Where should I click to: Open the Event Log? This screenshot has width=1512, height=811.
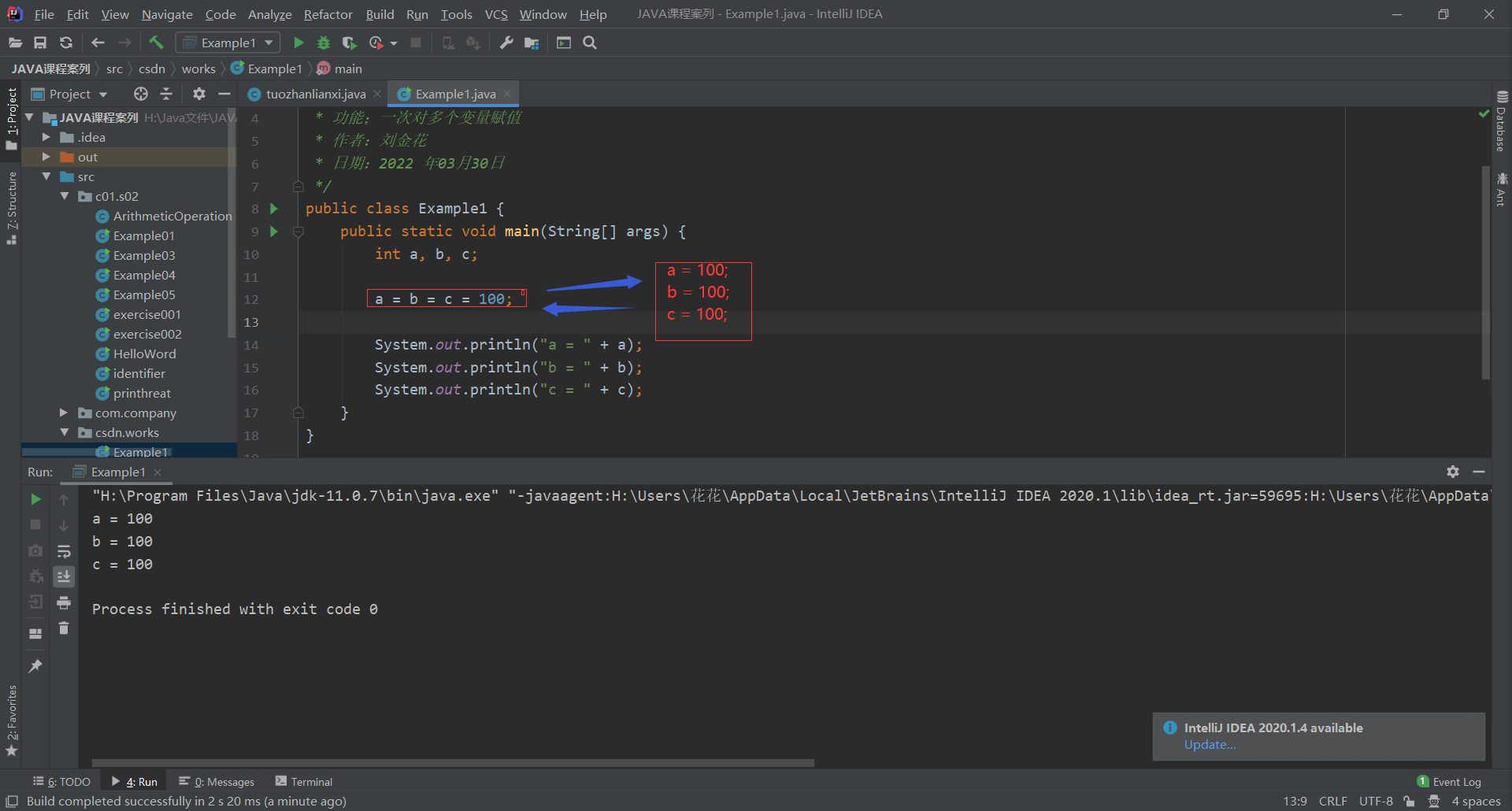coord(1449,781)
